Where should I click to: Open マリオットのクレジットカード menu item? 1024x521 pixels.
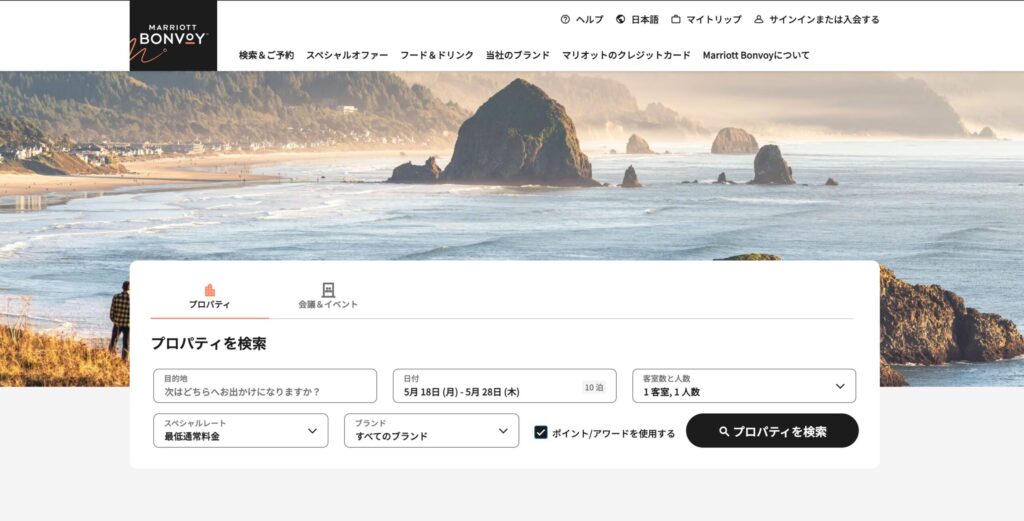[626, 55]
